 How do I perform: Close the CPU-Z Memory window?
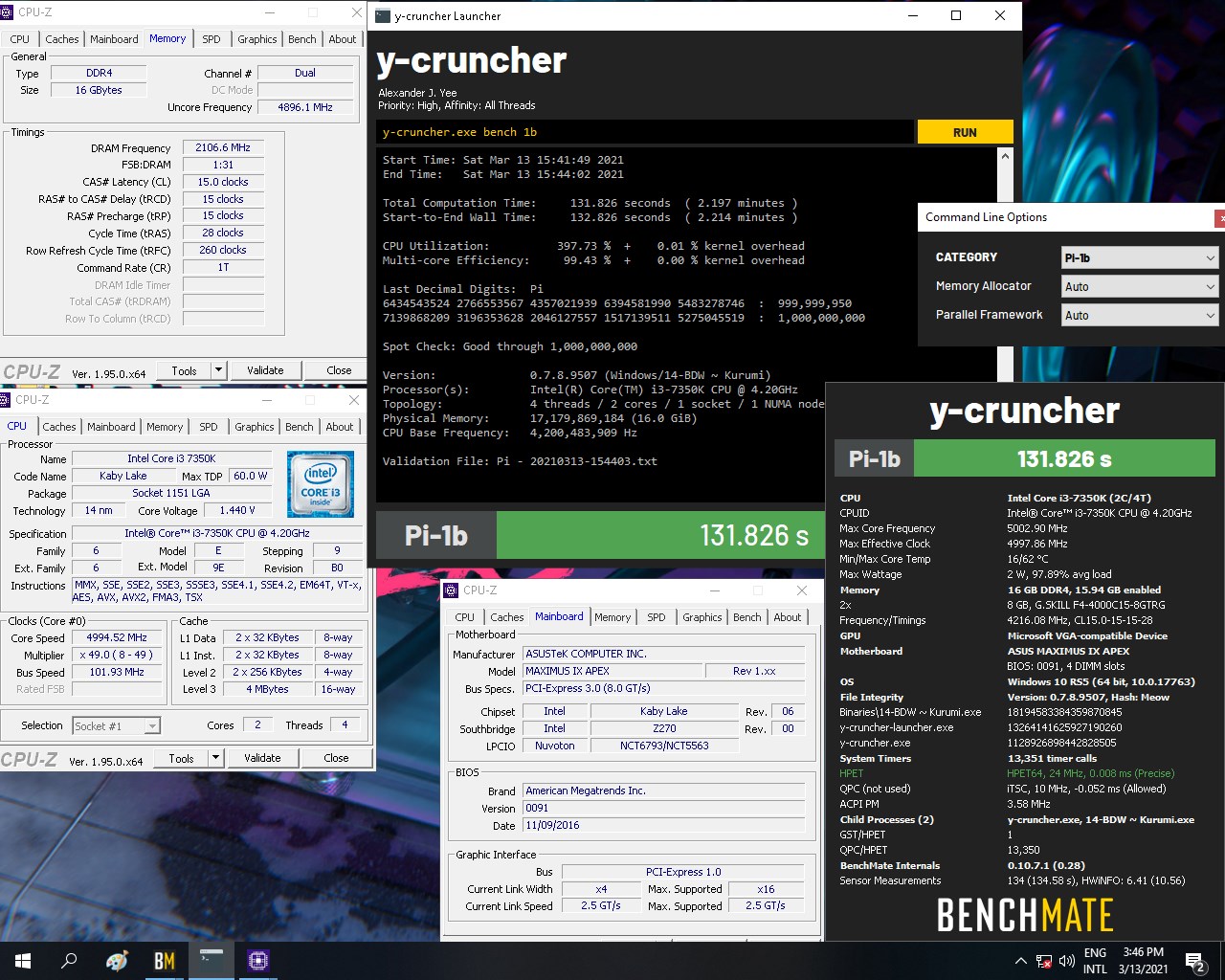(x=357, y=12)
